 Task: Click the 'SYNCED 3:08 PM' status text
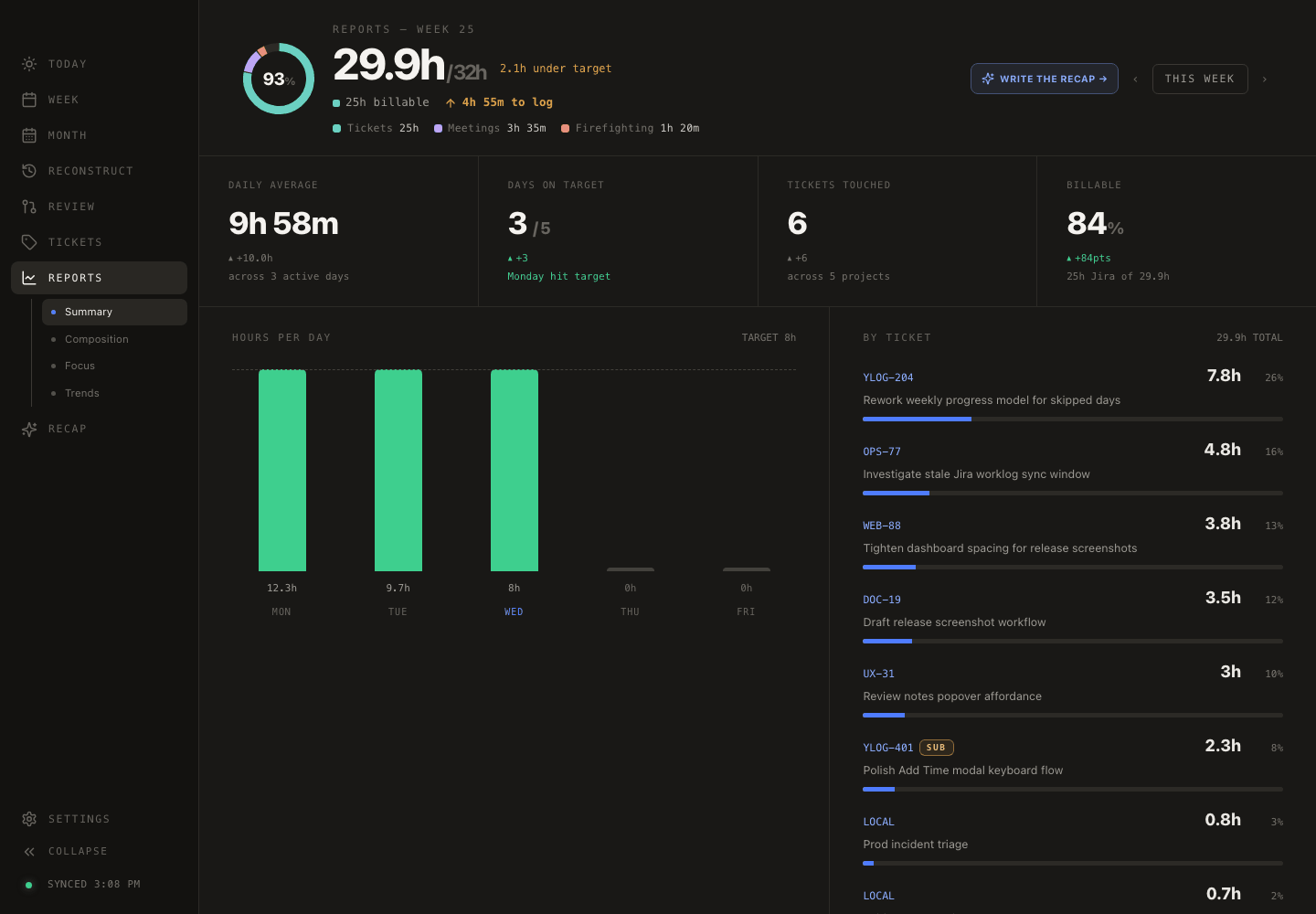[94, 885]
